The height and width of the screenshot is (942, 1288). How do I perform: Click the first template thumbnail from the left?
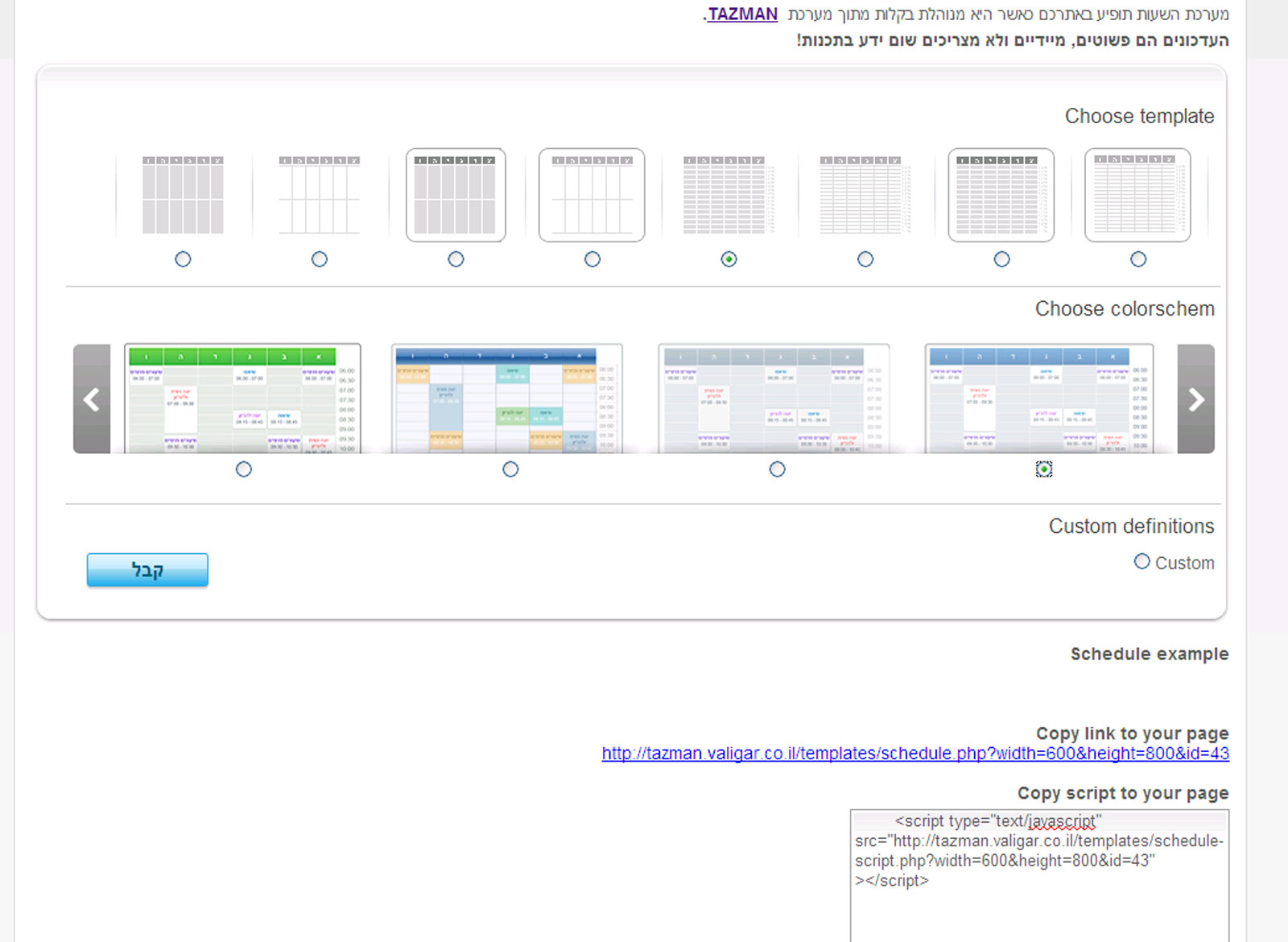183,195
